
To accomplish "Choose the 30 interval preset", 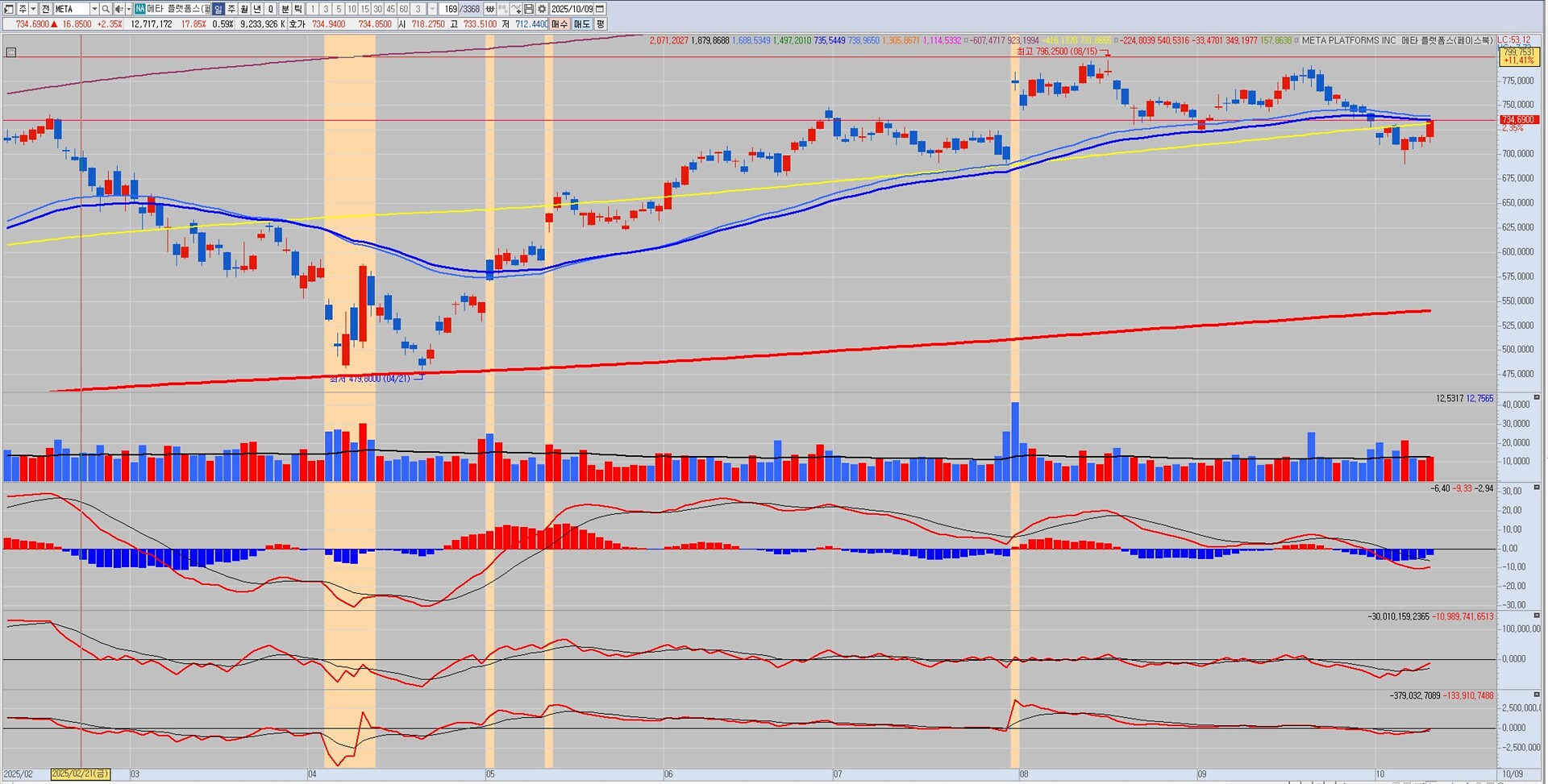I will 377,9.
